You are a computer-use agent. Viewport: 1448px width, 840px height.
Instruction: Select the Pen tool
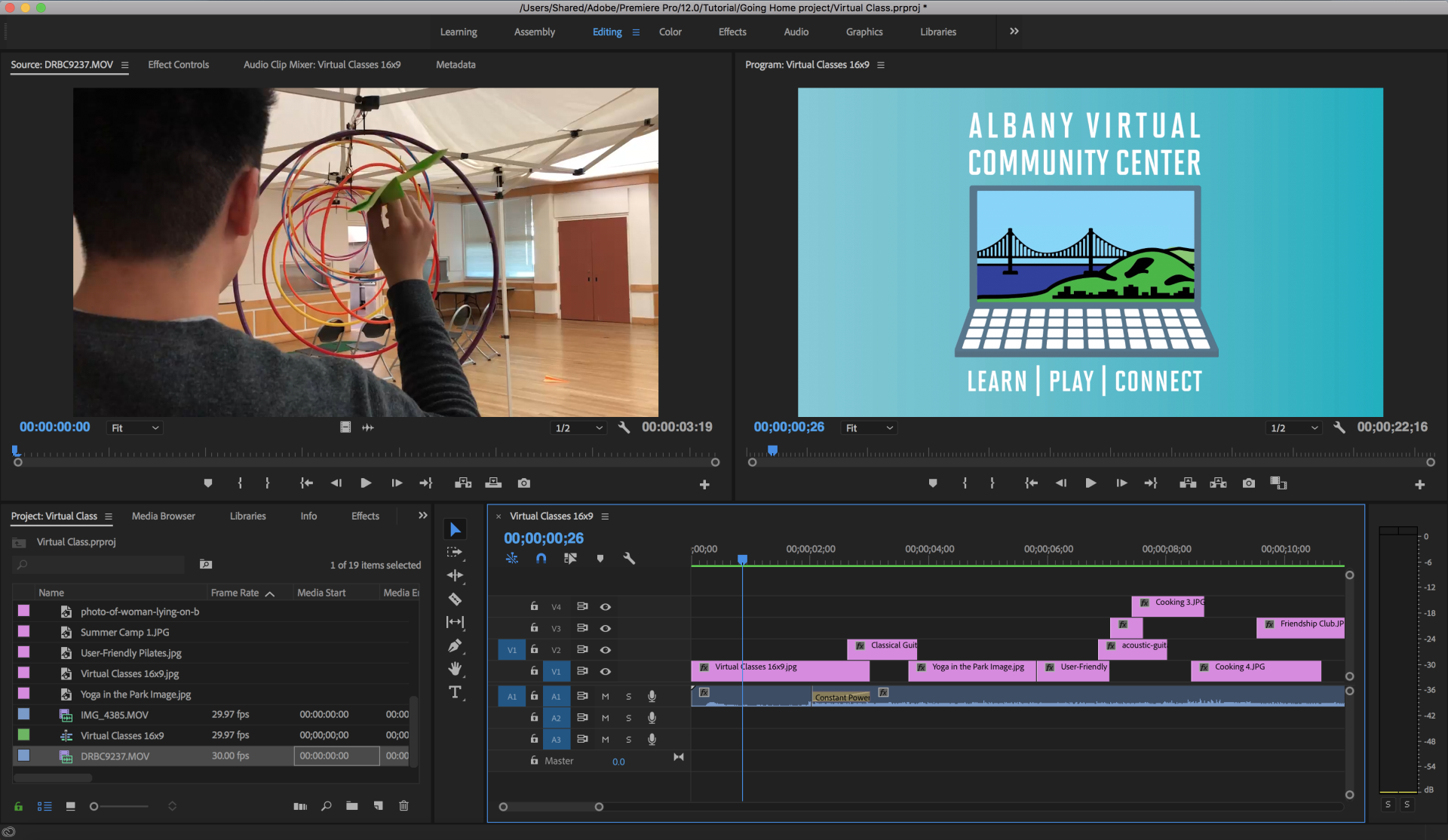(x=455, y=645)
